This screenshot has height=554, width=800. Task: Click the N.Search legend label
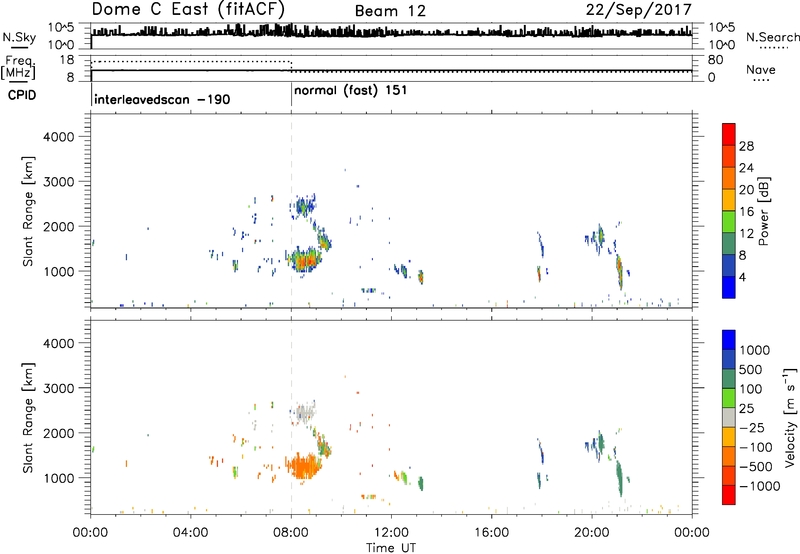click(772, 37)
